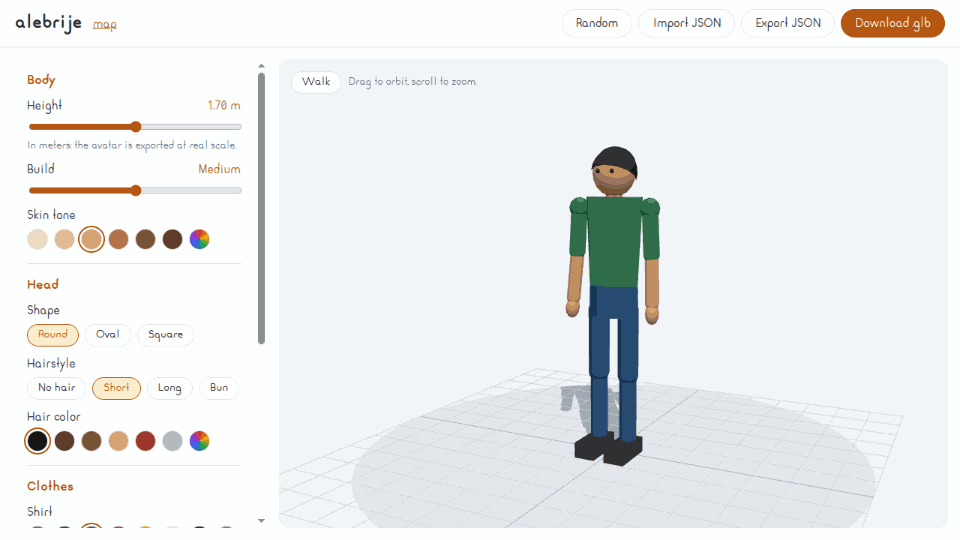Click Export JSON
Image resolution: width=960 pixels, height=540 pixels.
point(787,23)
